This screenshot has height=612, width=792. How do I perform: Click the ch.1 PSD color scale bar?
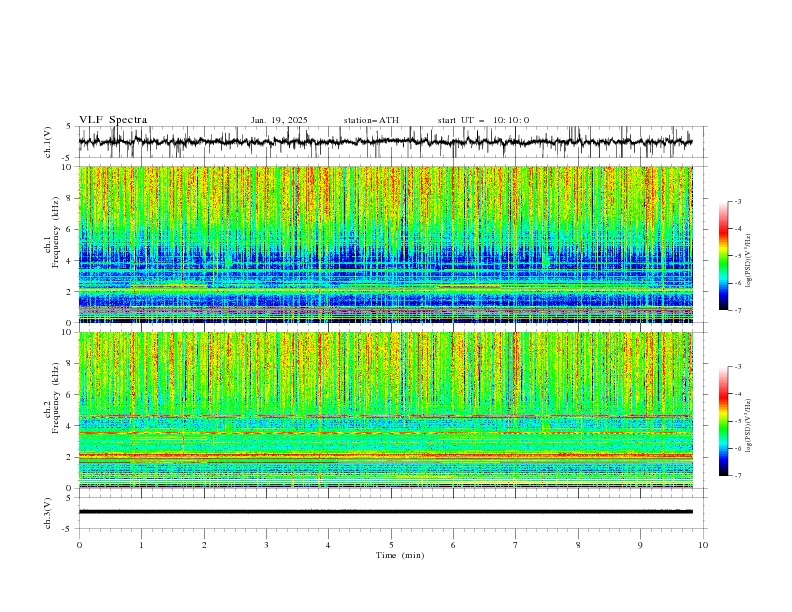pyautogui.click(x=723, y=256)
